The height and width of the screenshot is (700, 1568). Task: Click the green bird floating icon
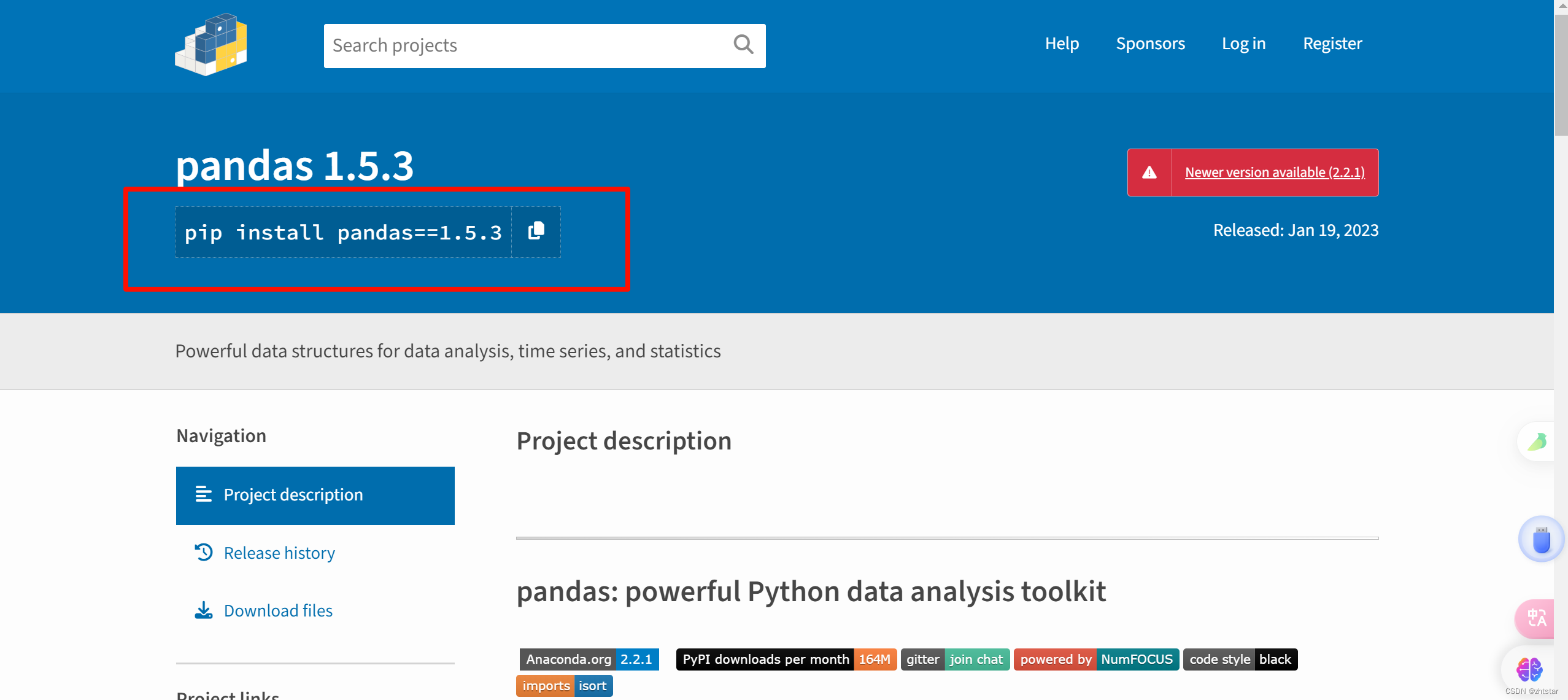[x=1538, y=441]
